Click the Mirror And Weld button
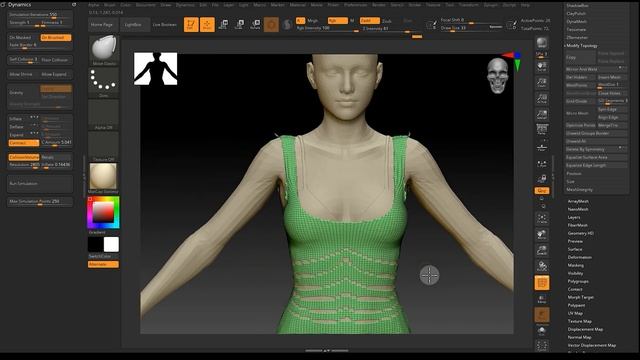 point(596,69)
